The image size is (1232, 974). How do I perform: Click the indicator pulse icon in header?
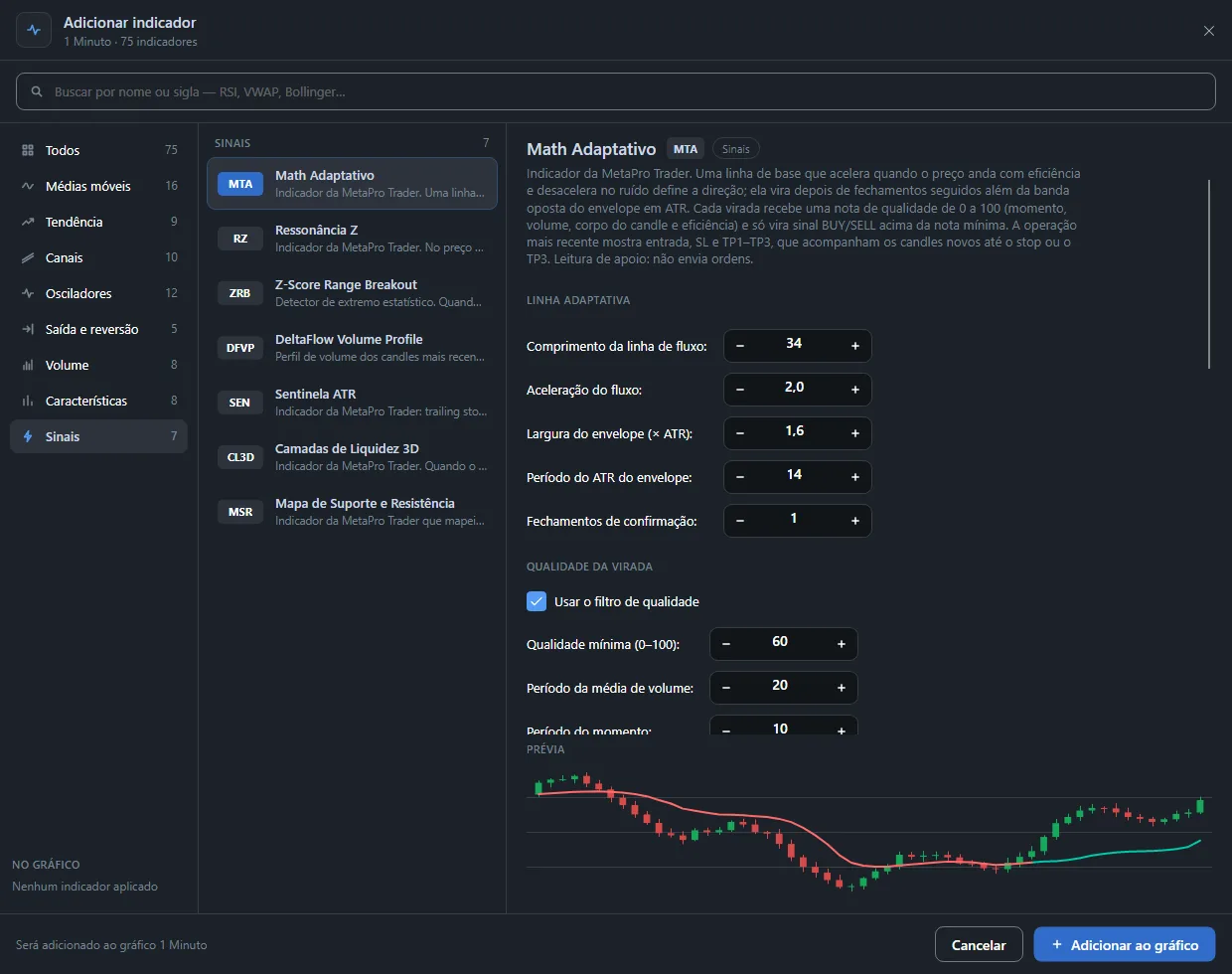coord(34,30)
